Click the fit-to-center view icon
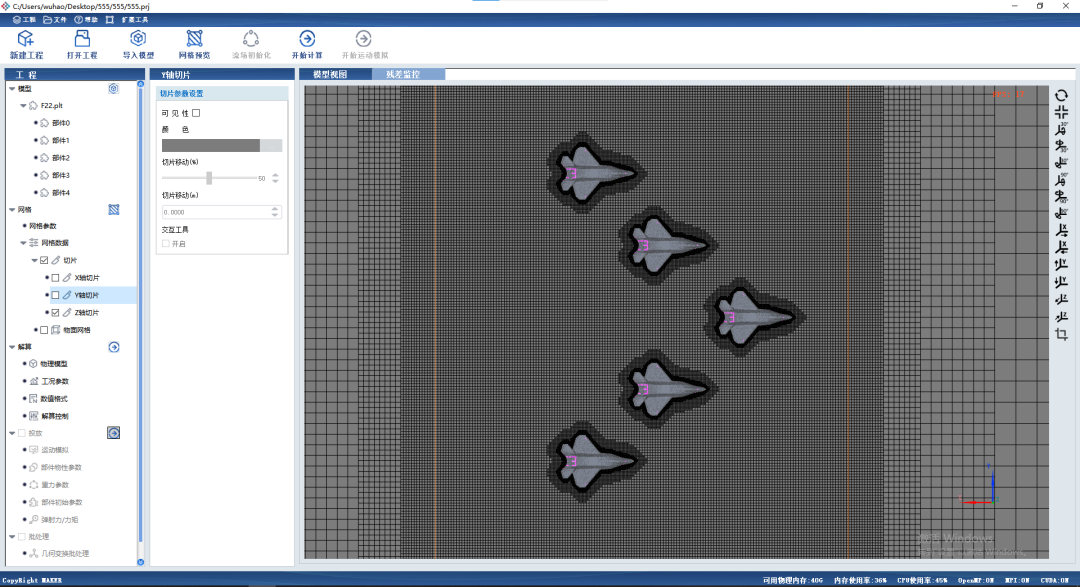 coord(1061,112)
